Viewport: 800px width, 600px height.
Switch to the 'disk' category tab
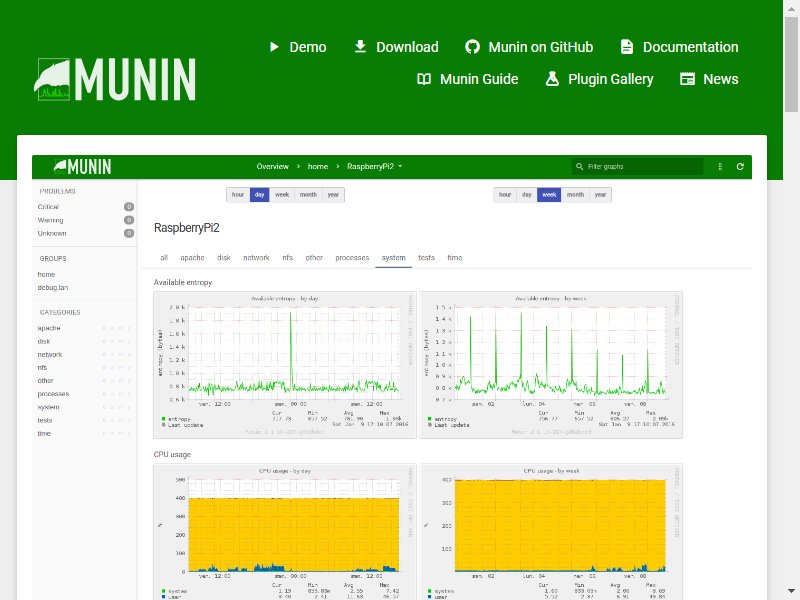[x=224, y=258]
